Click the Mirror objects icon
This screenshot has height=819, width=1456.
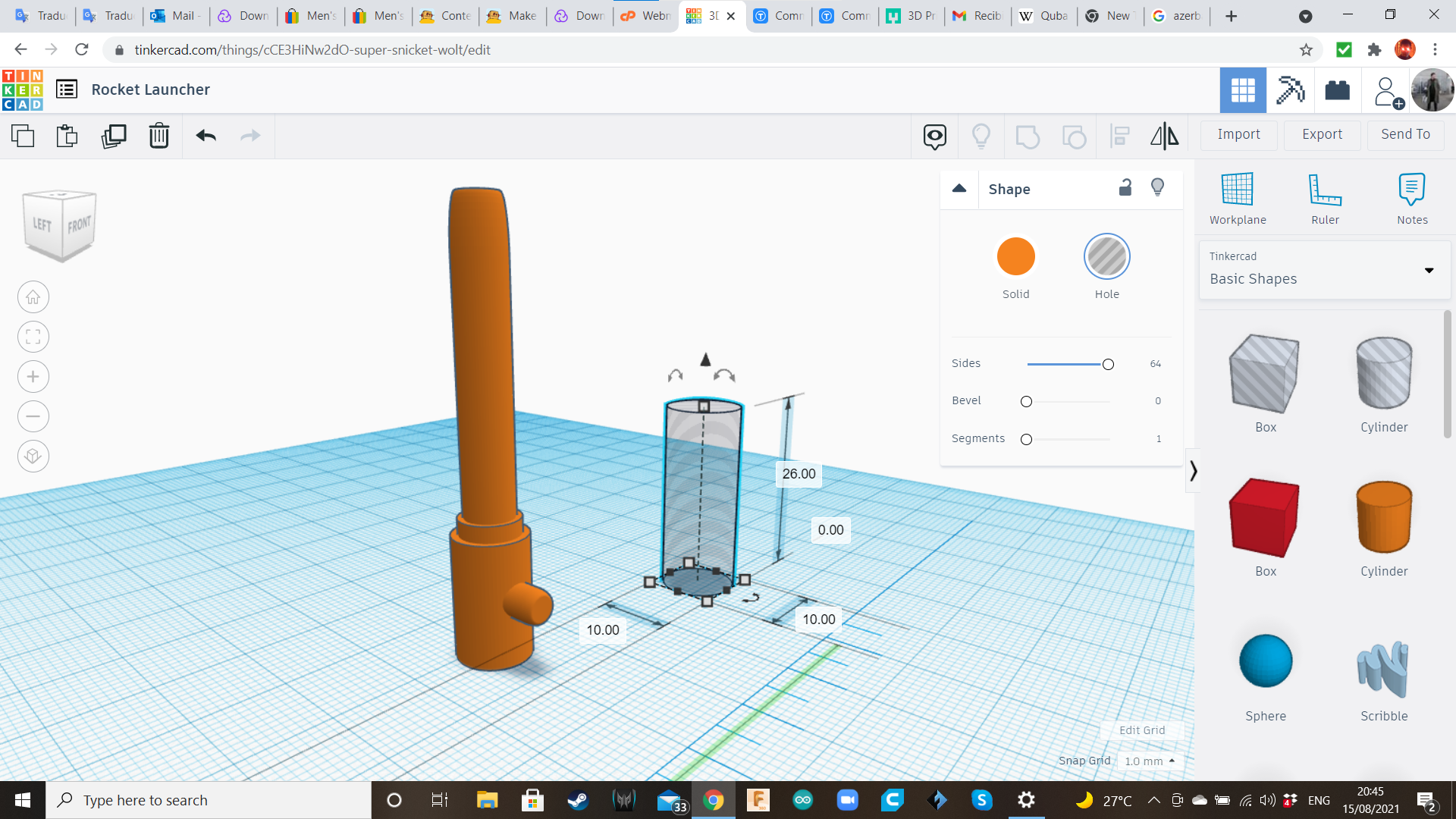(x=1164, y=136)
